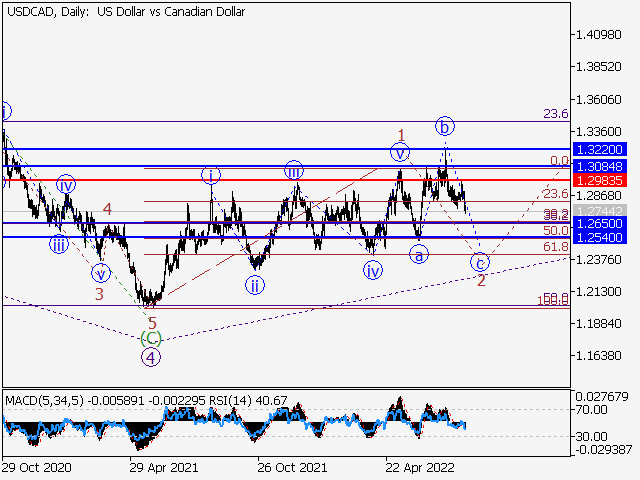Click the purple circled 4 wave label
Viewport: 640px width, 480px height.
pyautogui.click(x=151, y=358)
